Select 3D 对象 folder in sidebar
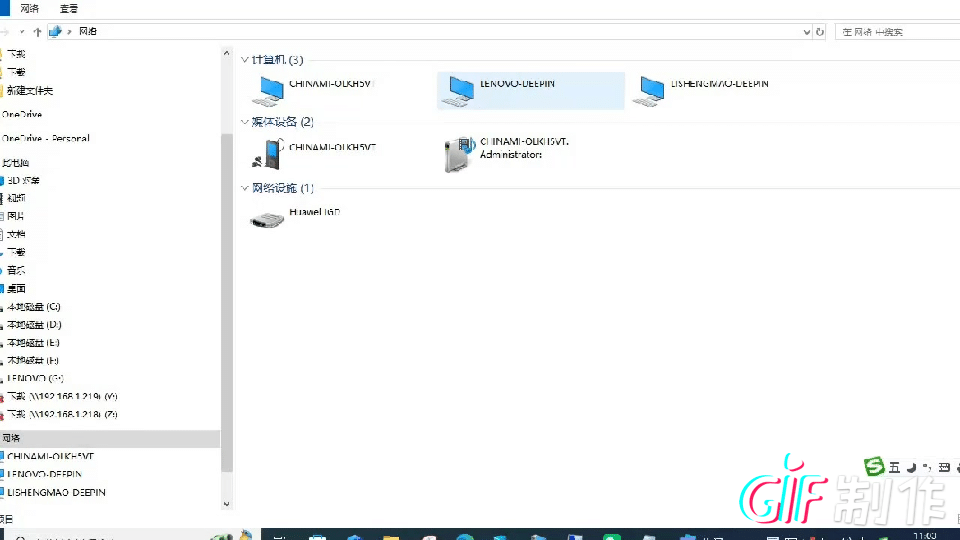 tap(23, 181)
